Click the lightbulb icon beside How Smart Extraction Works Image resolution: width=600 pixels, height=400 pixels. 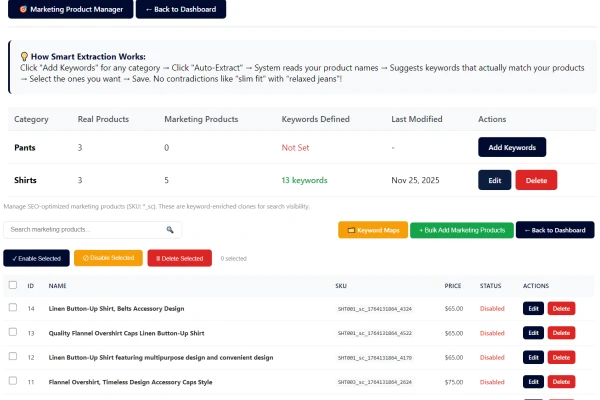tap(24, 57)
